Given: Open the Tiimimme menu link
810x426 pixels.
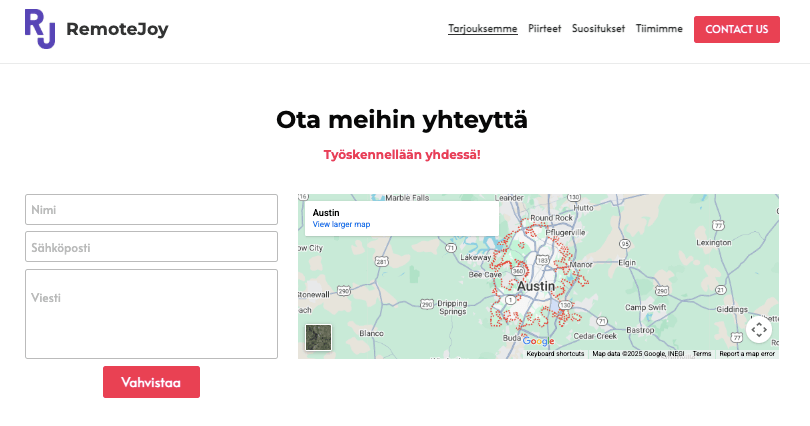Looking at the screenshot, I should [659, 29].
